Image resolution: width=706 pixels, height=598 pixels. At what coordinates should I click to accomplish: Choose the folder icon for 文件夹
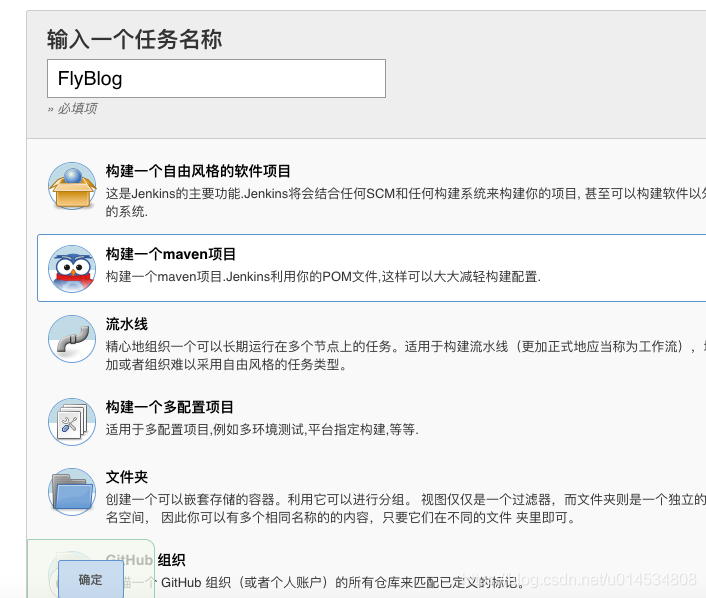point(72,492)
